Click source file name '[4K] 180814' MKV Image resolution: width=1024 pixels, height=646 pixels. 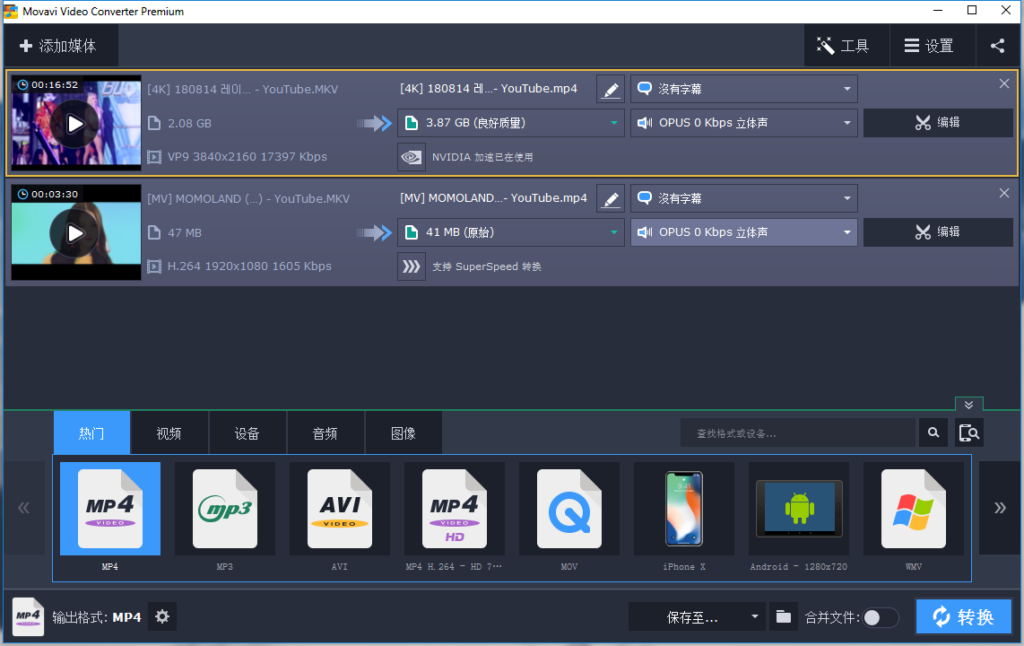pyautogui.click(x=243, y=89)
